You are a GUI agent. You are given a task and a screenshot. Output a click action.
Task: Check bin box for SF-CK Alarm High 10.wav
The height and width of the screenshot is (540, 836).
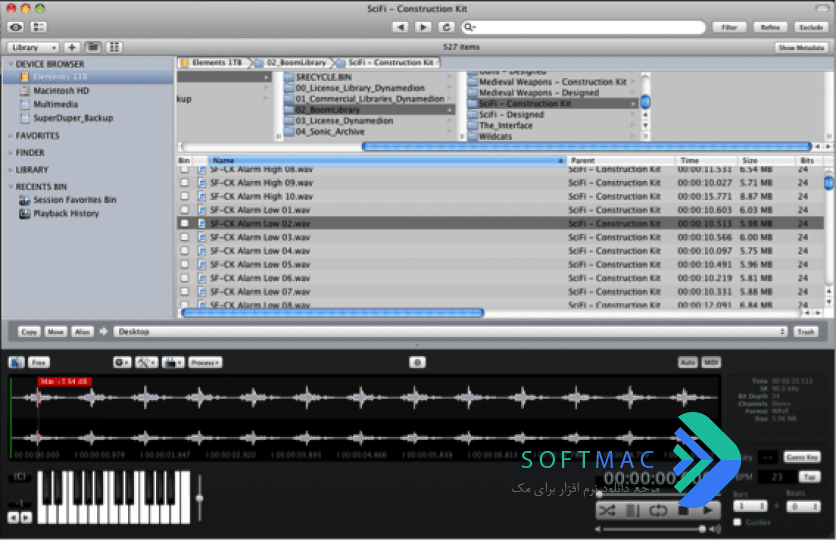(184, 196)
